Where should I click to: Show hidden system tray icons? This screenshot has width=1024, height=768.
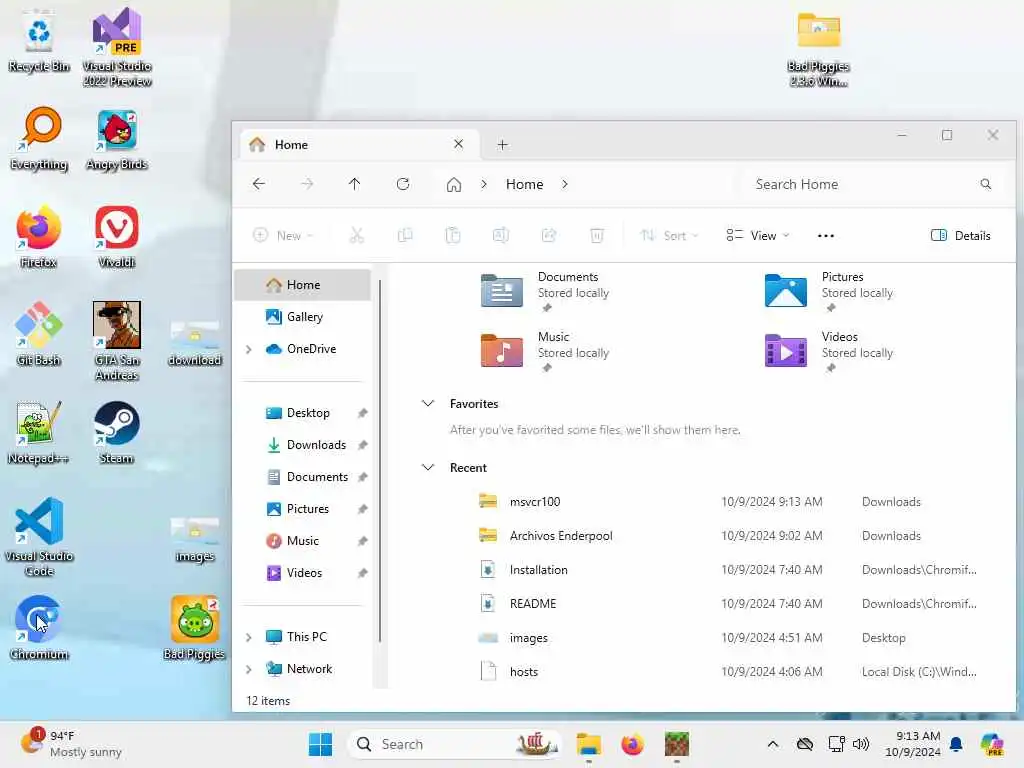773,744
